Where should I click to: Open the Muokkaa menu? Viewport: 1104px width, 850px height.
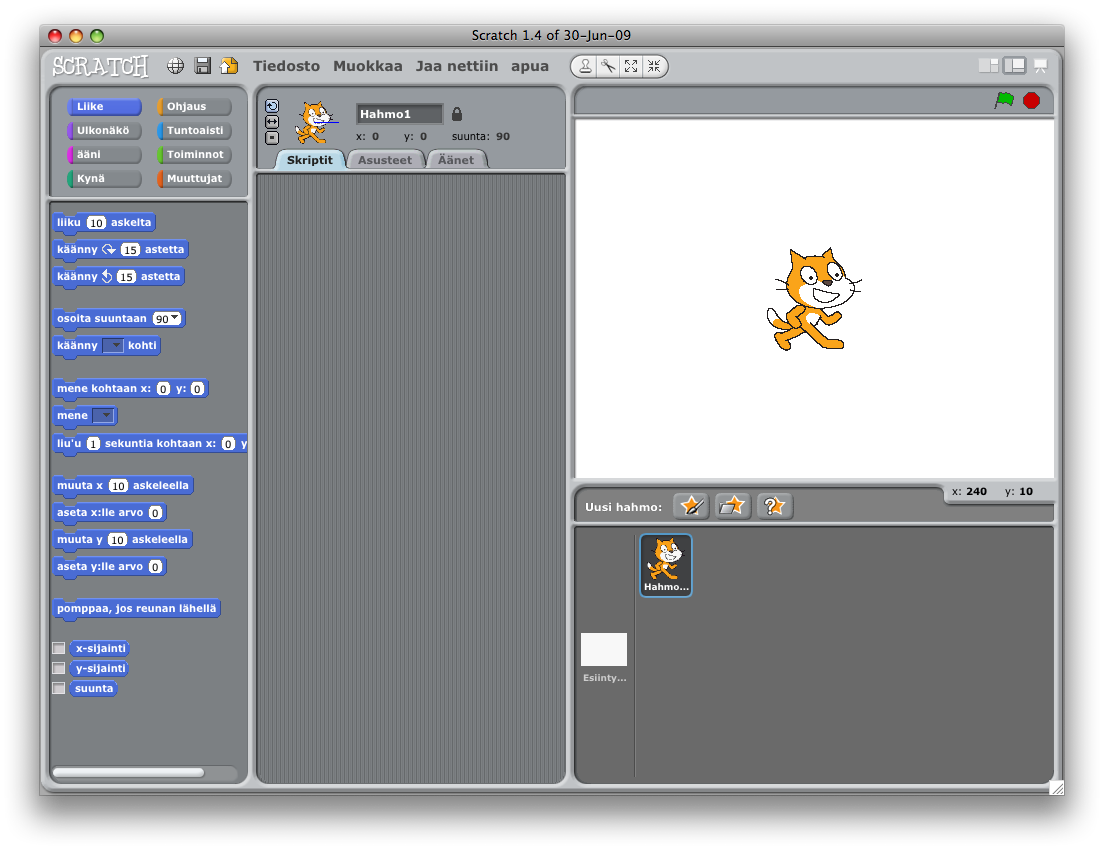point(368,66)
